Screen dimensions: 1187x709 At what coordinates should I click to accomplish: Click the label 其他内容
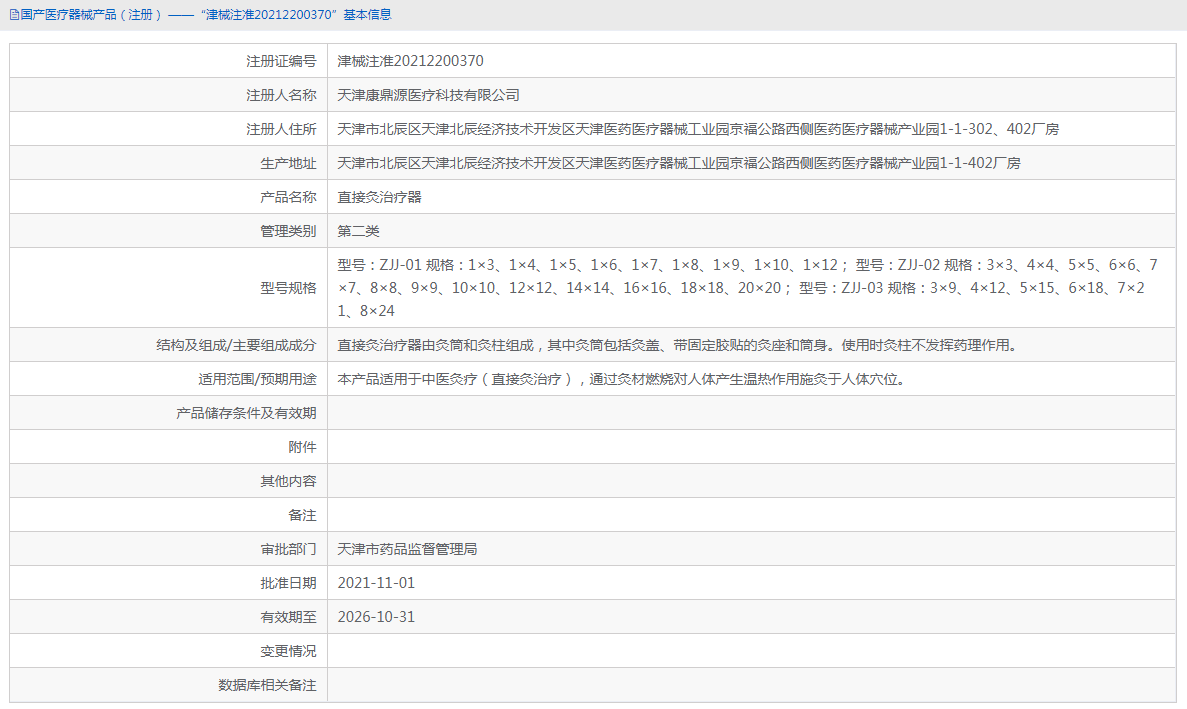coord(288,482)
